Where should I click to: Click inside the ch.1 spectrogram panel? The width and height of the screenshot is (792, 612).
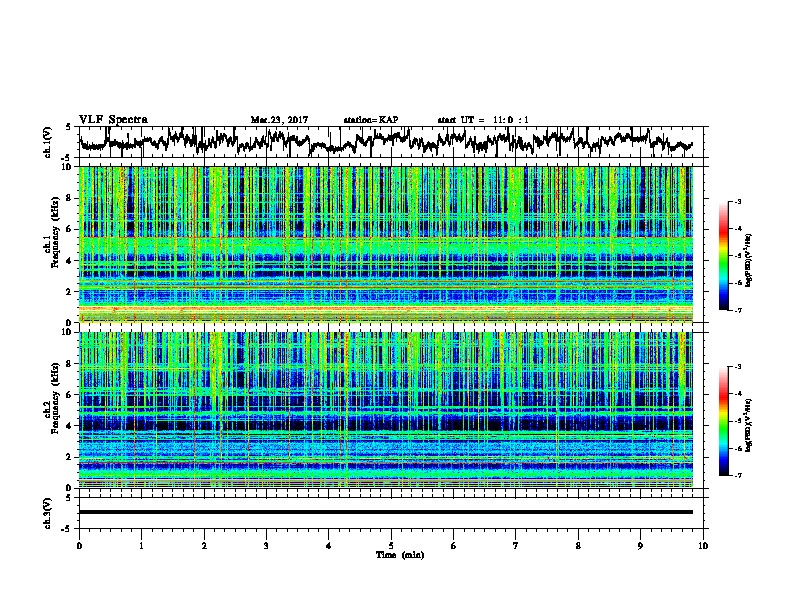[386, 244]
